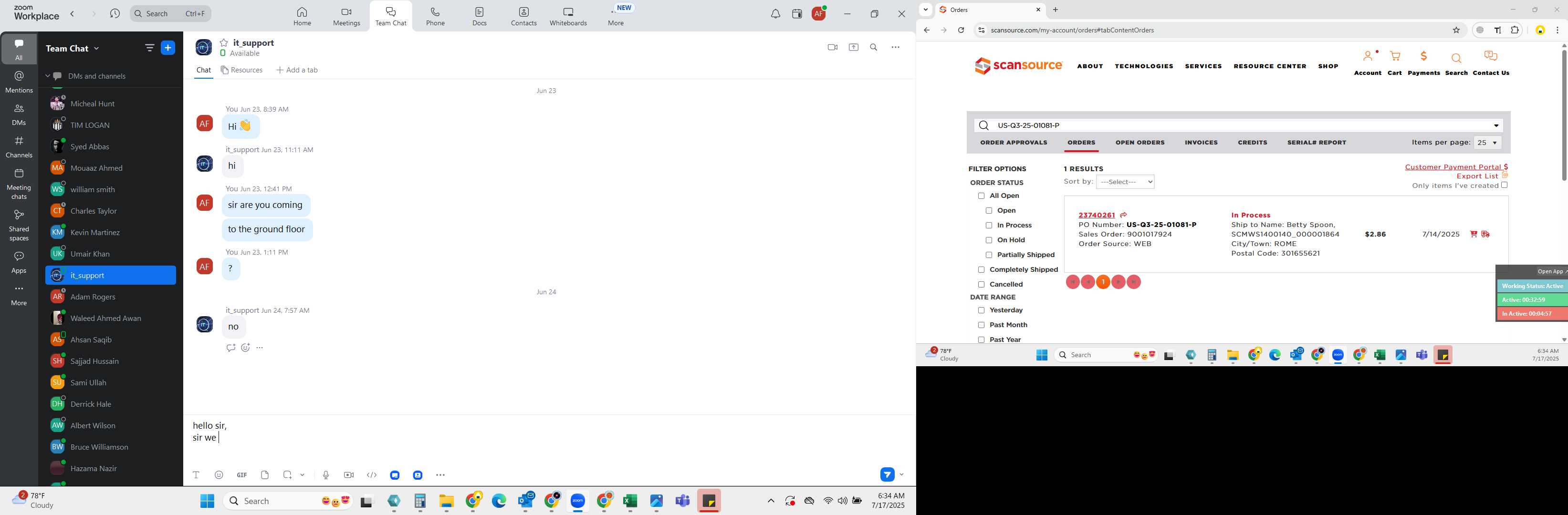Open File Explorer from Windows taskbar
The height and width of the screenshot is (515, 1568).
[x=446, y=501]
